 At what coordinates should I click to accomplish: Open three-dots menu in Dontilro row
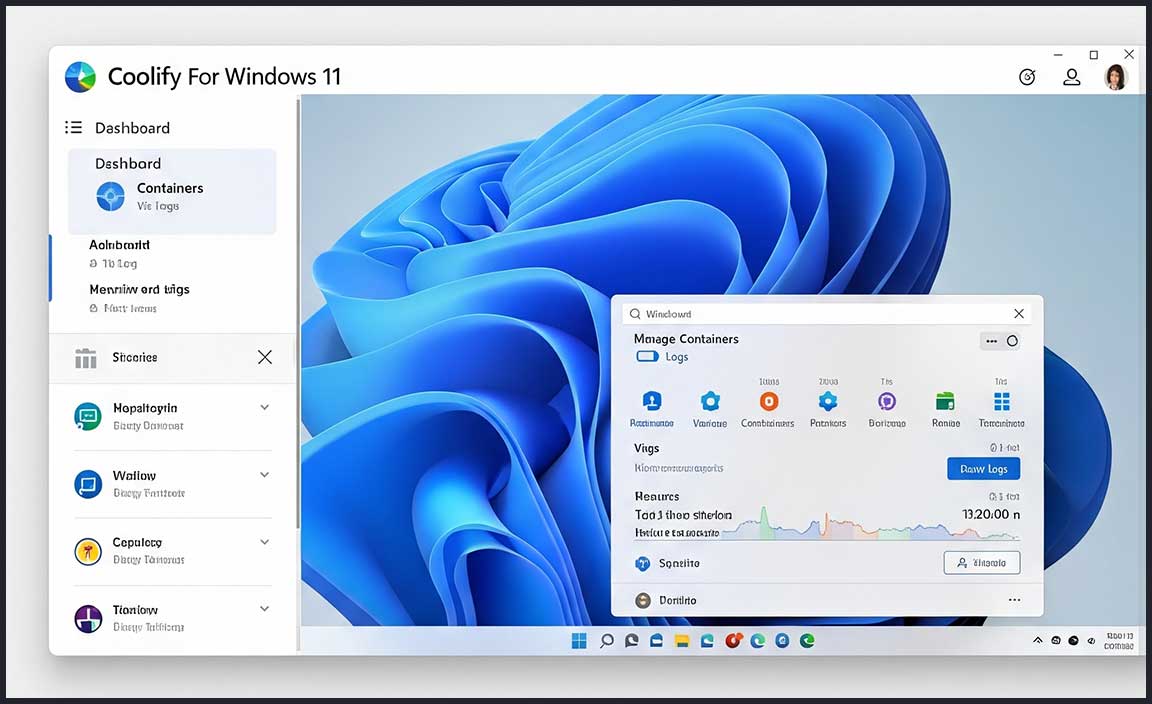[x=1015, y=600]
